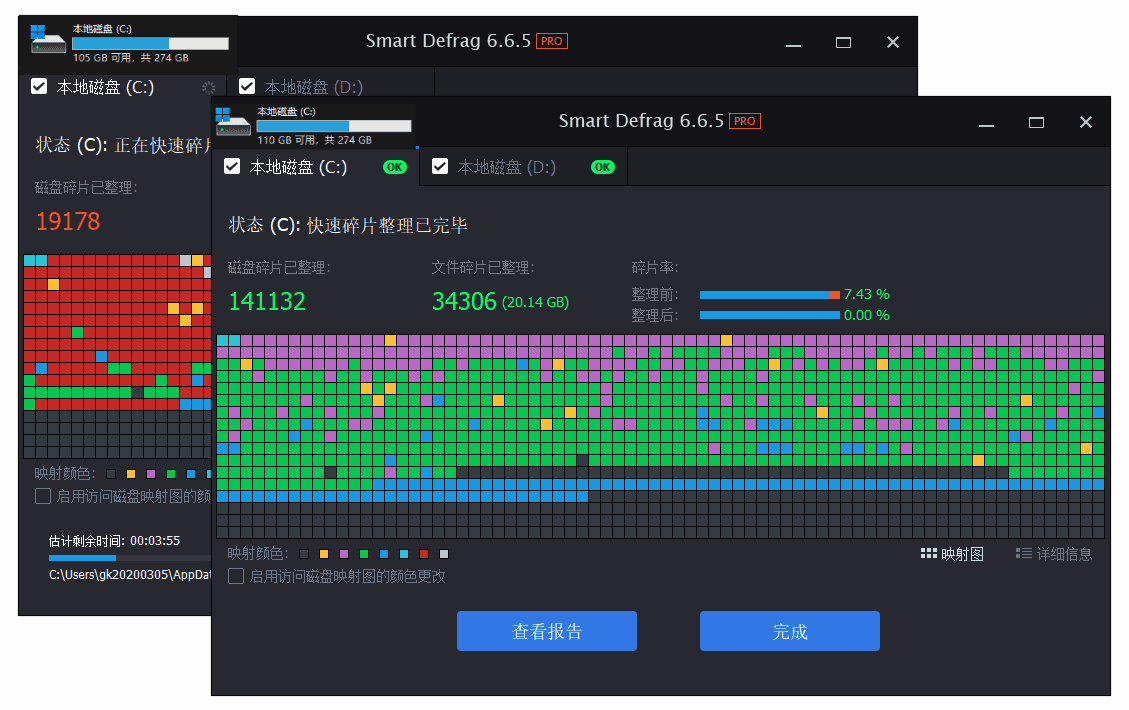Image resolution: width=1129 pixels, height=710 pixels.
Task: Click the 查看报告 button
Action: coord(546,631)
